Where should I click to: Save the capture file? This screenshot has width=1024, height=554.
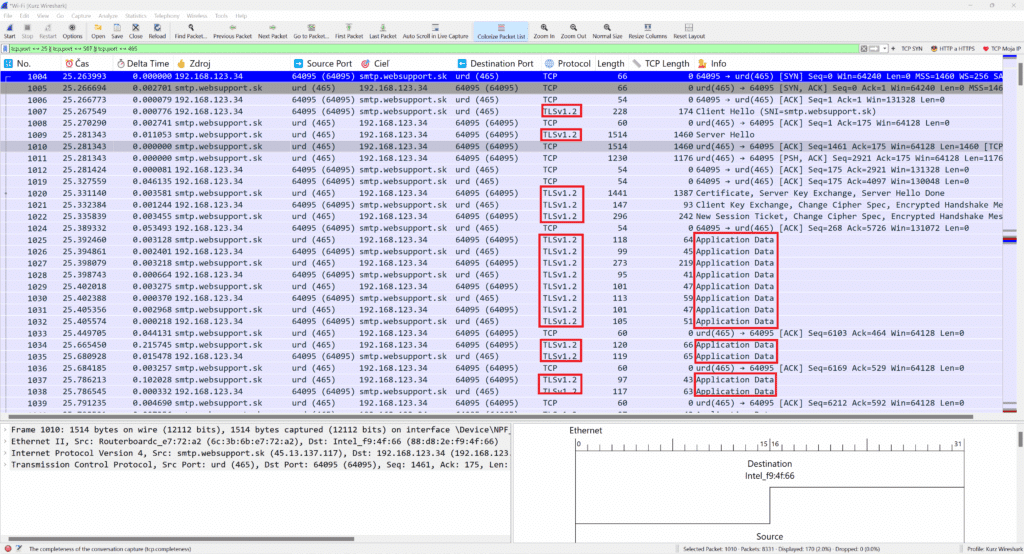[x=117, y=31]
